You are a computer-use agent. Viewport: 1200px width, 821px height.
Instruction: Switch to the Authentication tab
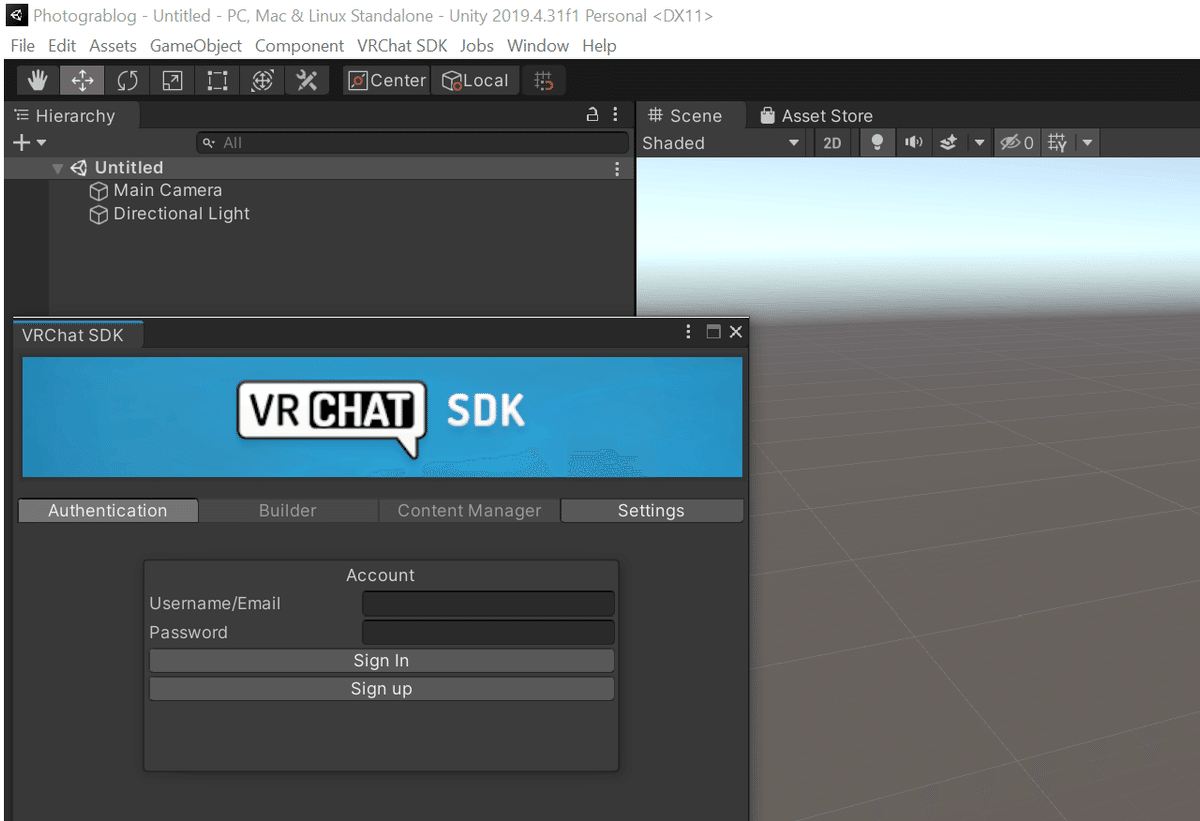(108, 511)
